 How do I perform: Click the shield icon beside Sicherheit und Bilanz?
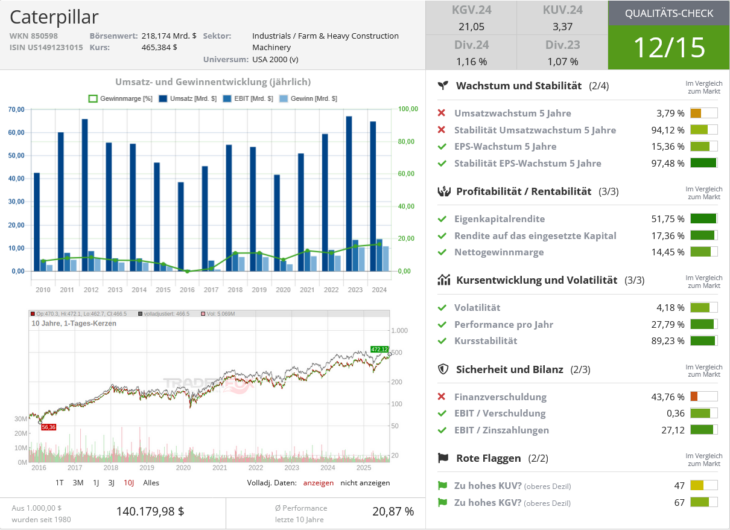click(443, 369)
